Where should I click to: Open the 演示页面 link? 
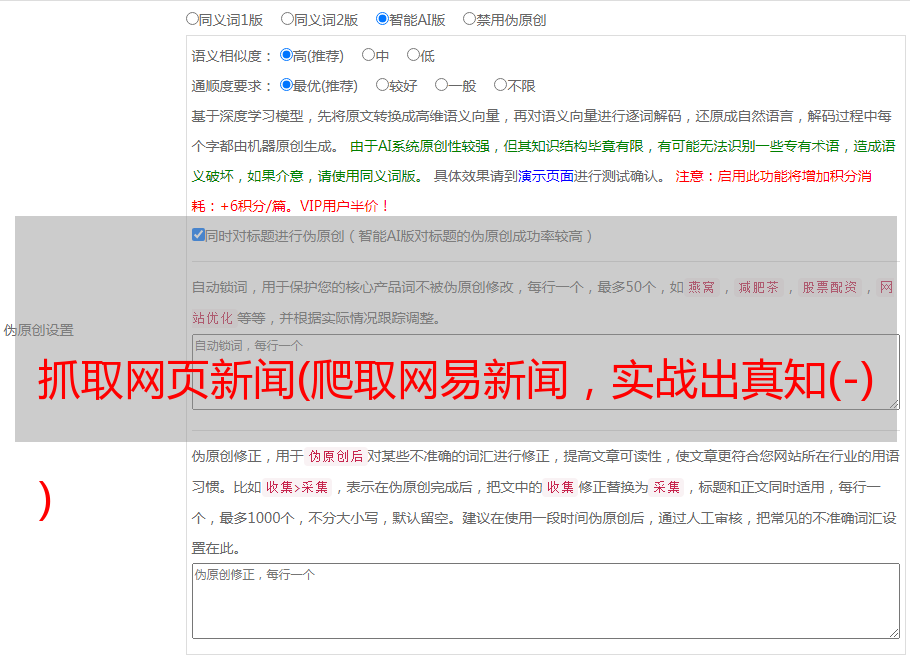546,176
